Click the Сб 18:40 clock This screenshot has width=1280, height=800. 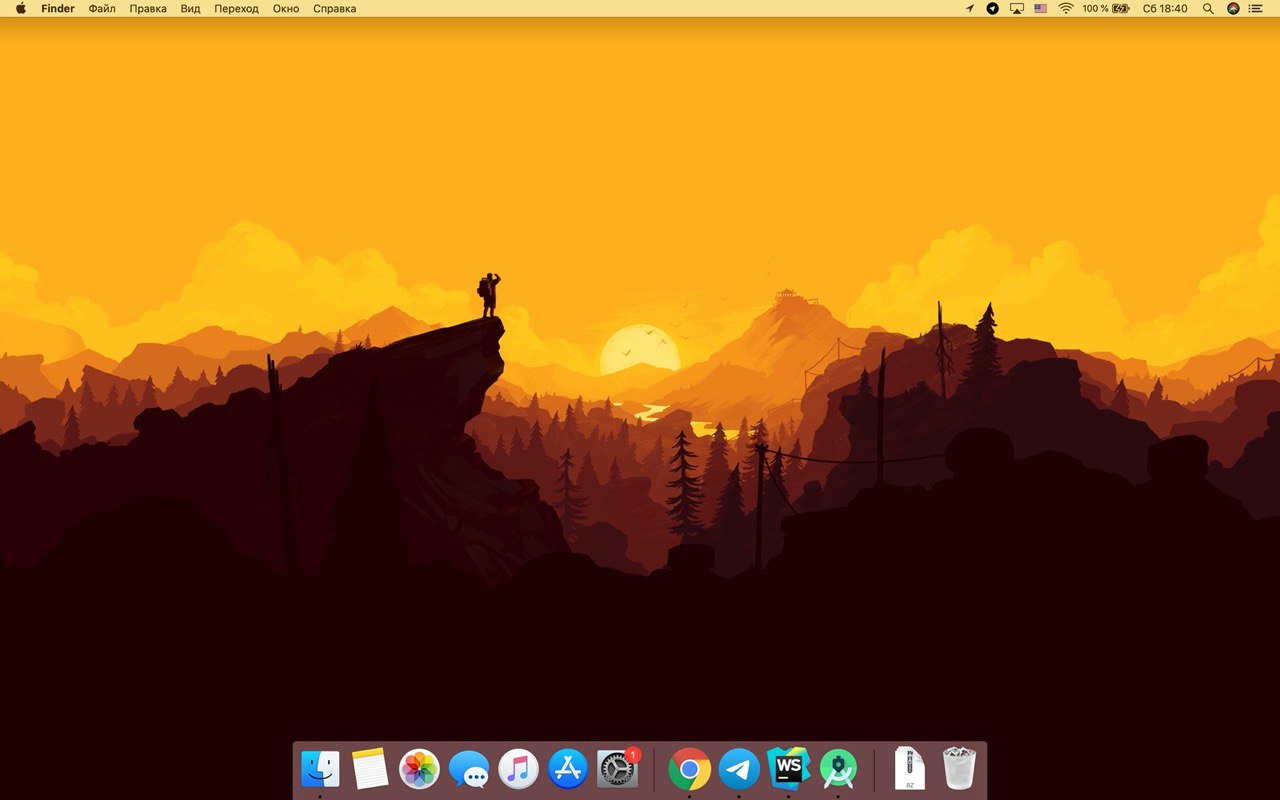tap(1165, 8)
